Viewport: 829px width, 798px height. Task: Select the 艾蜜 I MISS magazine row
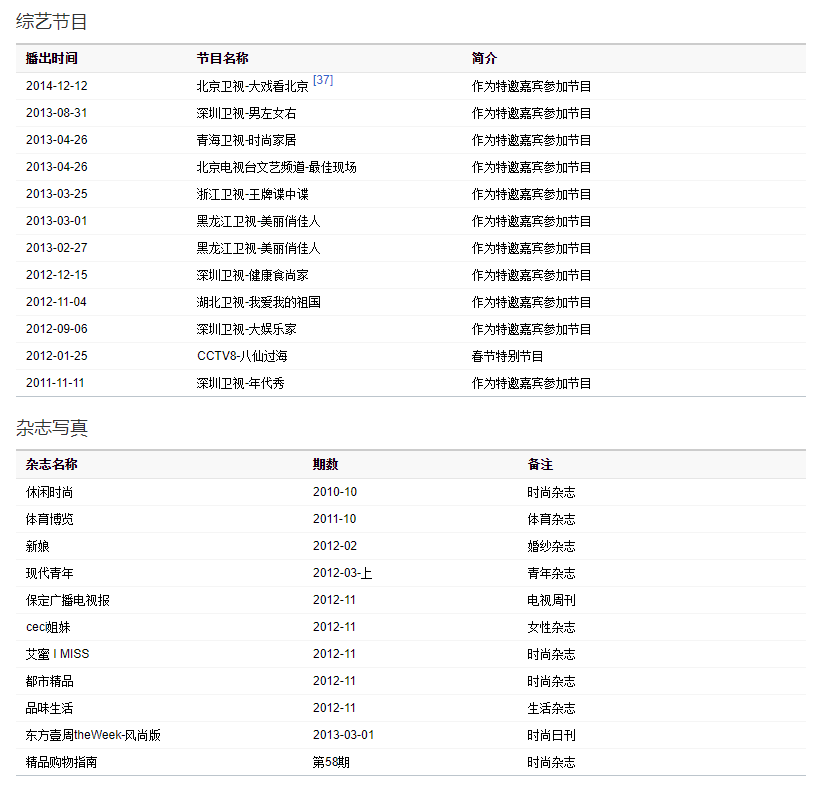(57, 654)
